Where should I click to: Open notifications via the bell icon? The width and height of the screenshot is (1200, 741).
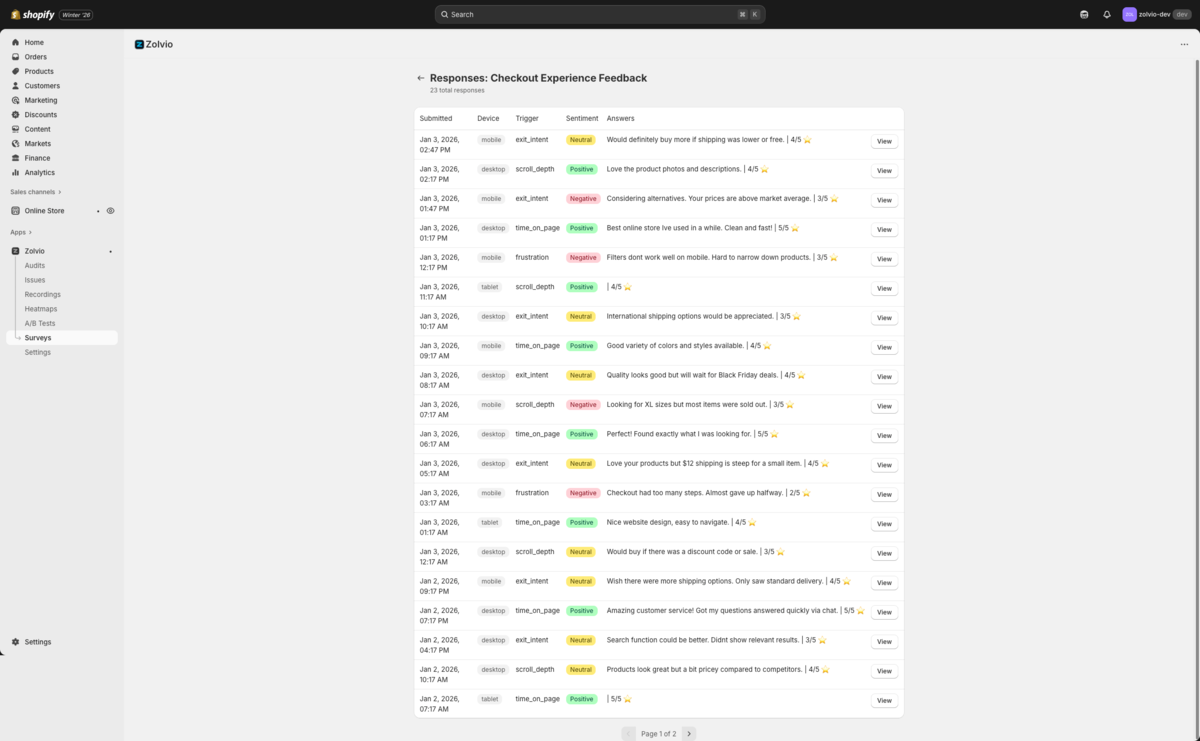1106,14
